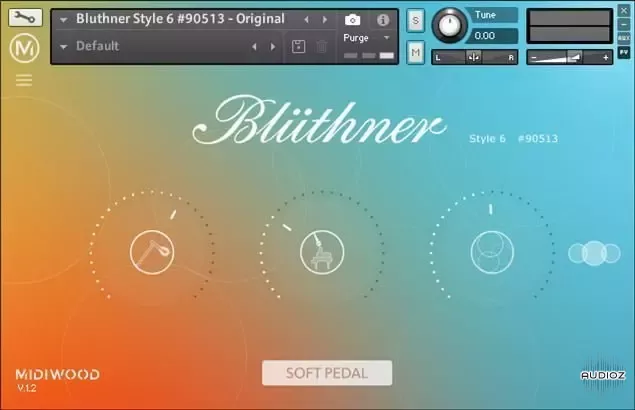Click the MIDIWOOD brand logo text

point(58,374)
